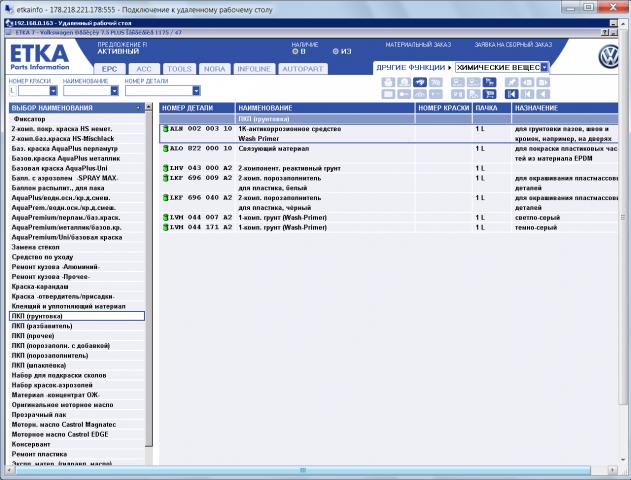Image resolution: width=631 pixels, height=480 pixels.
Task: Expand the ХИМИЧЕСКИЕ ВЕЩЕС functions dropdown
Action: [x=544, y=67]
